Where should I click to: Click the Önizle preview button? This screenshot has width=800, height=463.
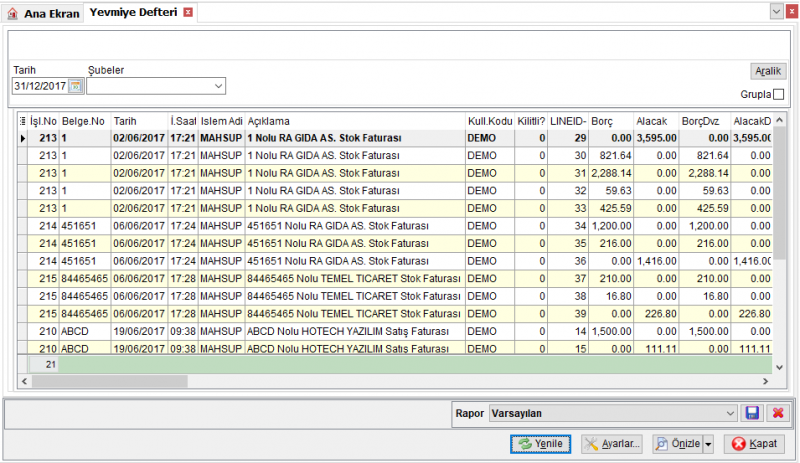(678, 444)
